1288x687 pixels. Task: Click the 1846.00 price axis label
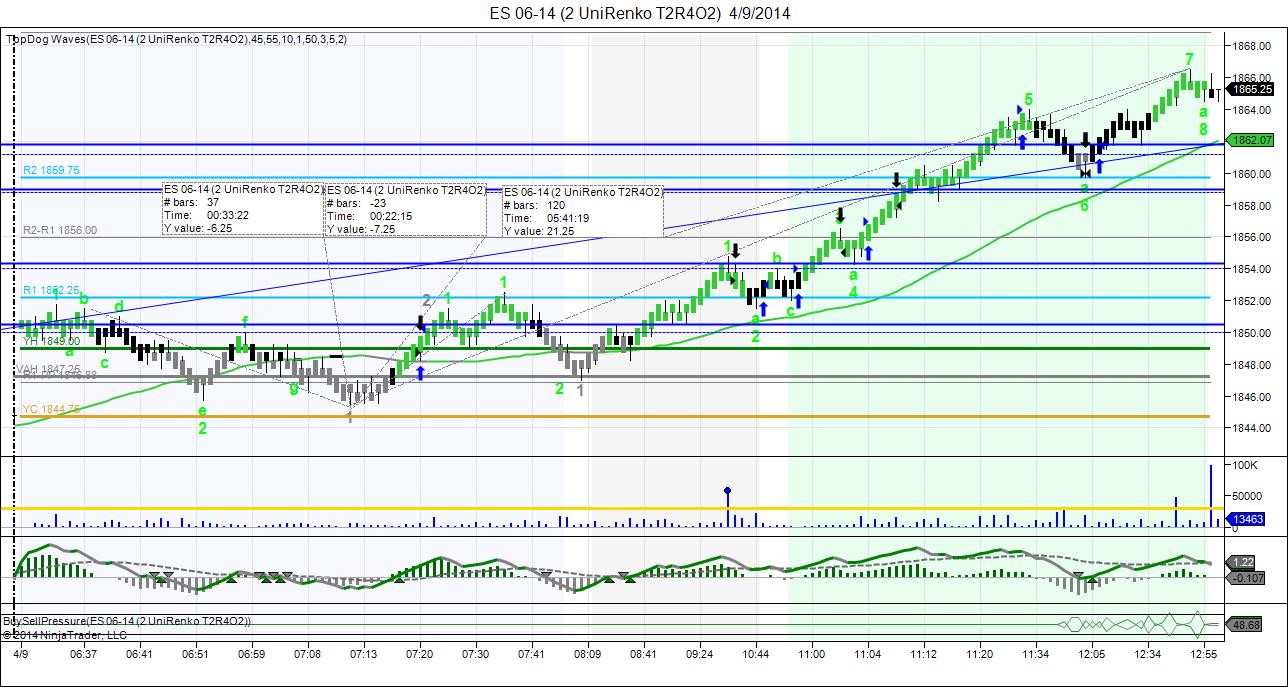pos(1251,396)
